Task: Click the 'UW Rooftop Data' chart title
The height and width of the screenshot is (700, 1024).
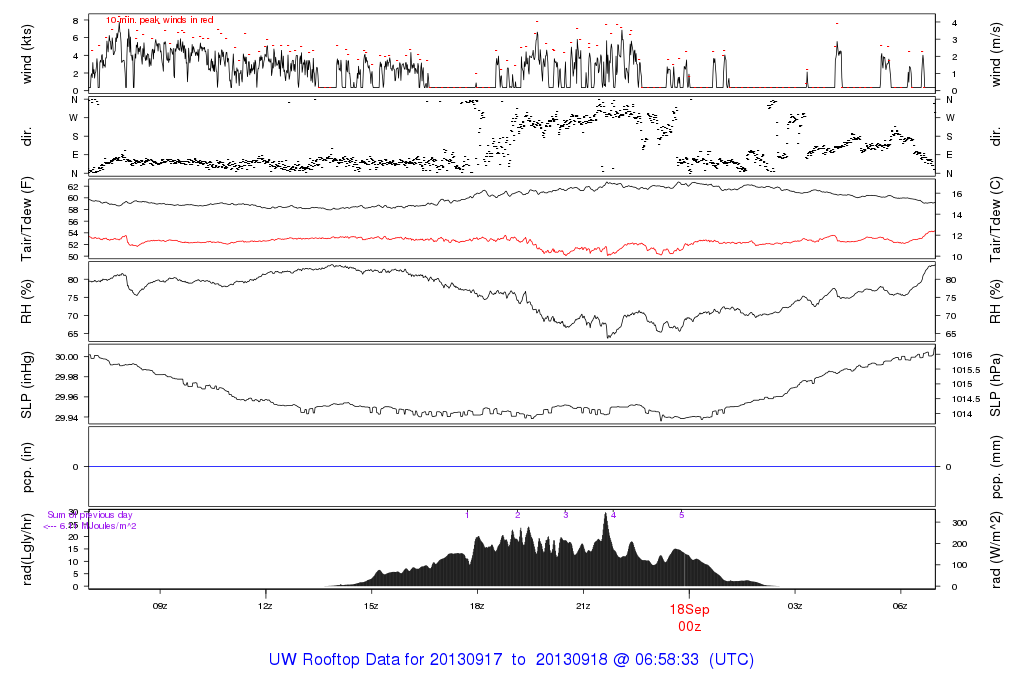Action: coord(511,660)
